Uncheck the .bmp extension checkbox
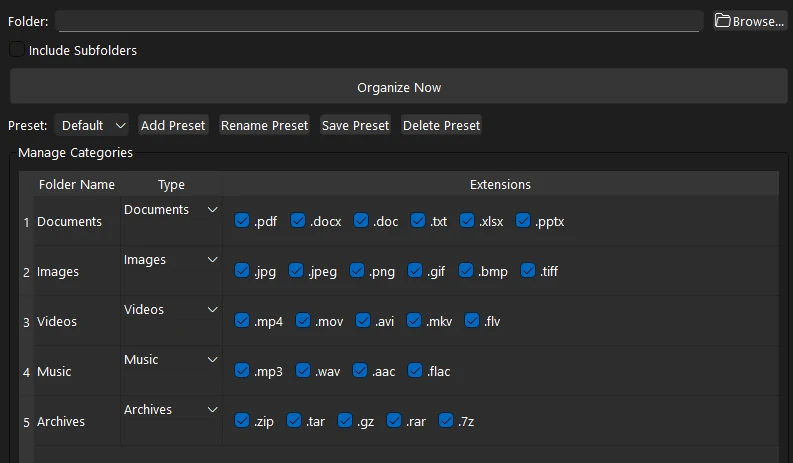Image resolution: width=793 pixels, height=463 pixels. point(466,271)
